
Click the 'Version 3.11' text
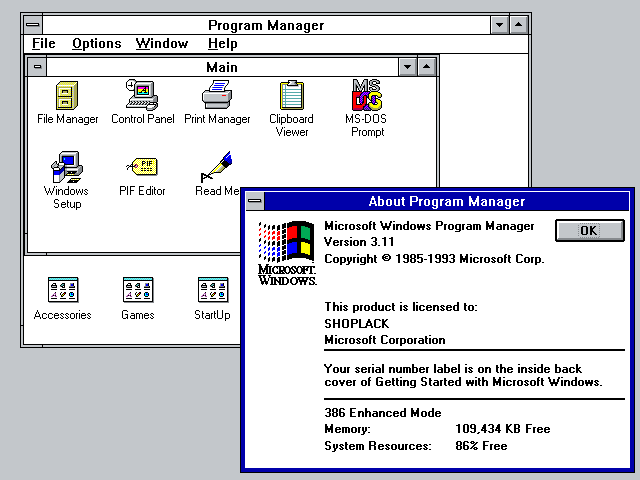click(359, 242)
